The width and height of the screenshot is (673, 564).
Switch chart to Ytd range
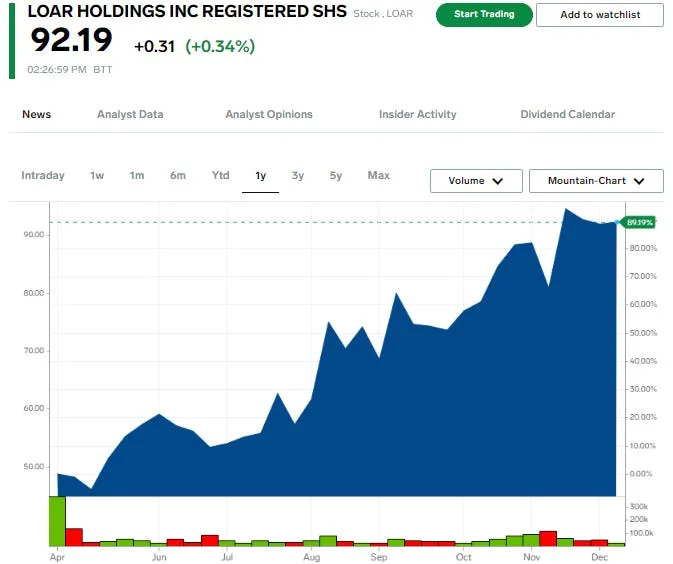coord(221,175)
